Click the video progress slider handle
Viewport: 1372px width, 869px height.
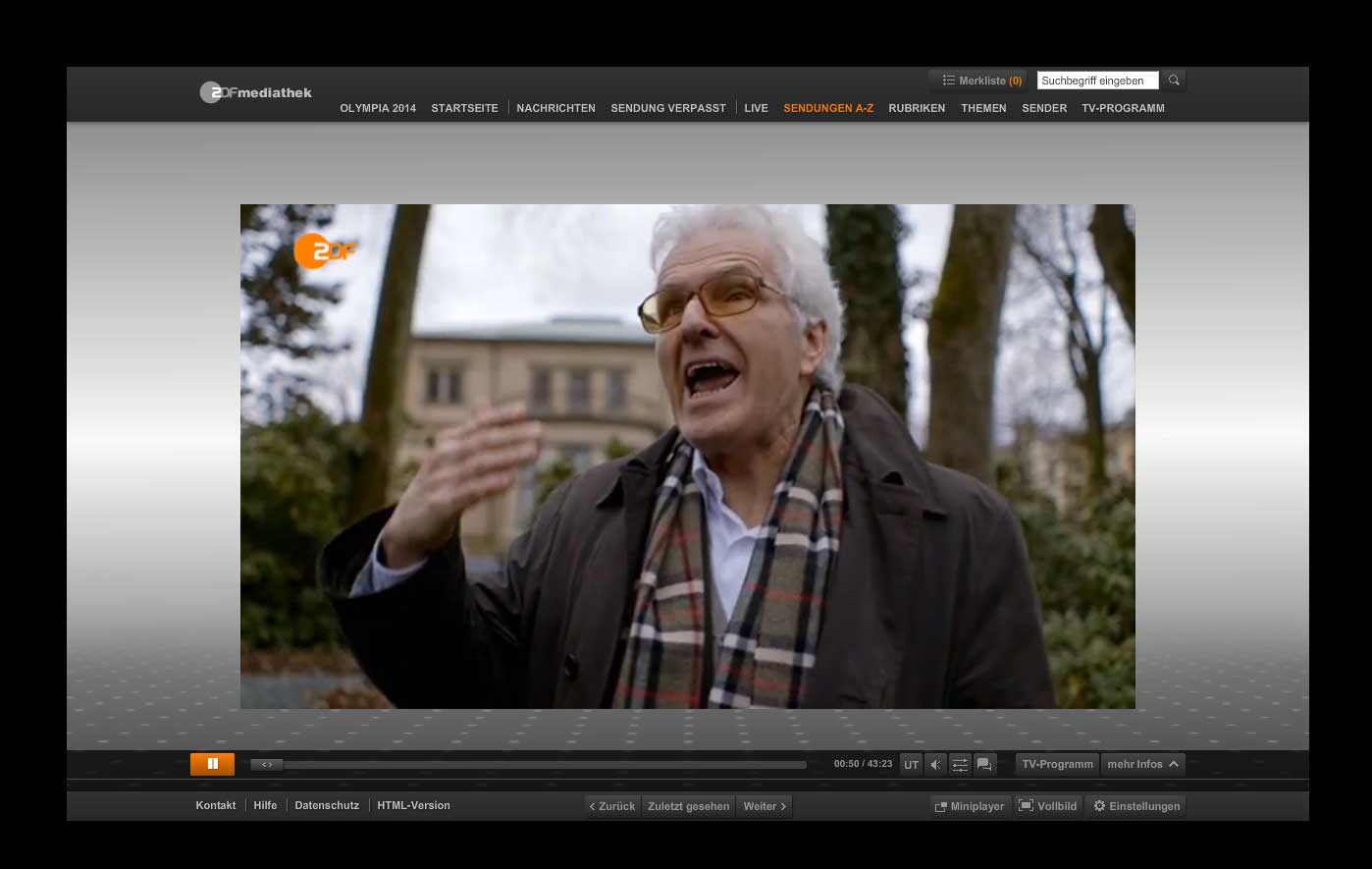tap(267, 765)
